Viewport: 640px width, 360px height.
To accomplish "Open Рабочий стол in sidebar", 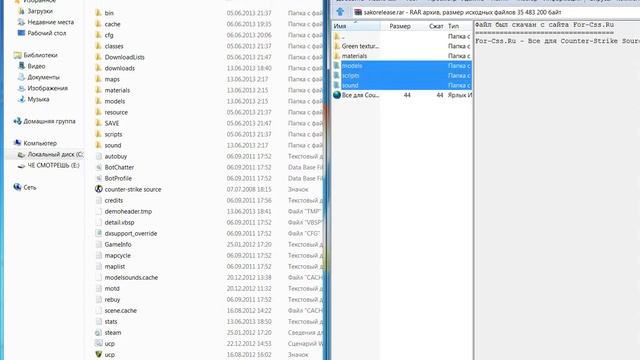I will [47, 33].
